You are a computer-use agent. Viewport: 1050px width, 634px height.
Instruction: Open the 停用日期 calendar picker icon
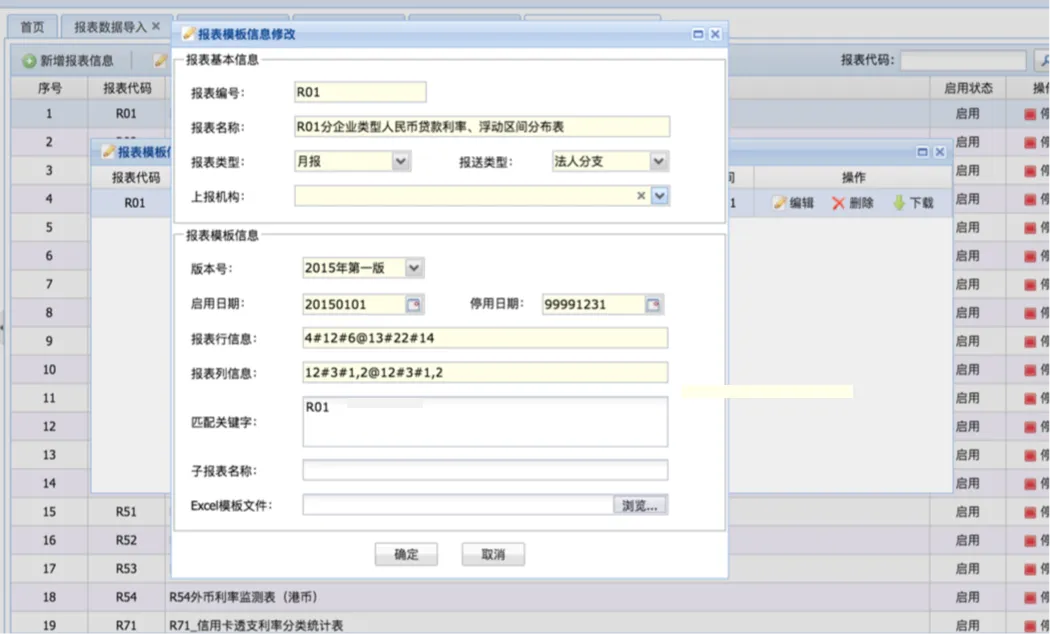pos(654,305)
